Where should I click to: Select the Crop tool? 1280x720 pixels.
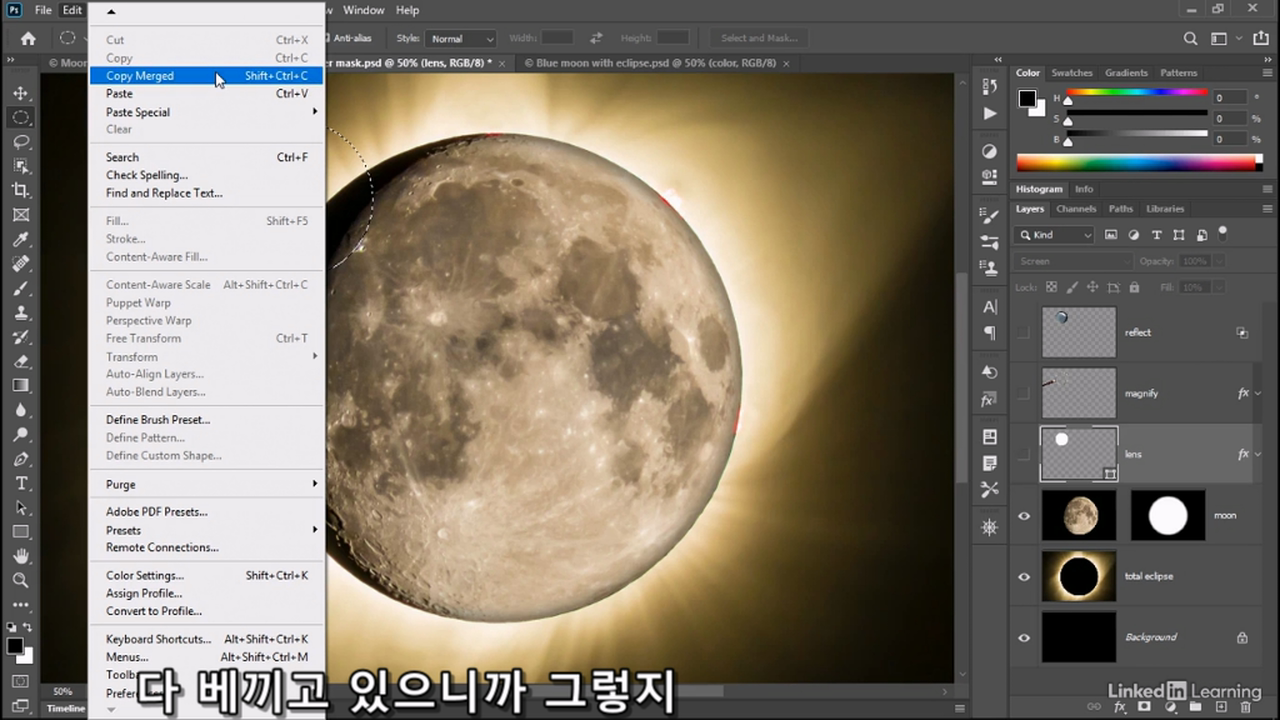[21, 190]
